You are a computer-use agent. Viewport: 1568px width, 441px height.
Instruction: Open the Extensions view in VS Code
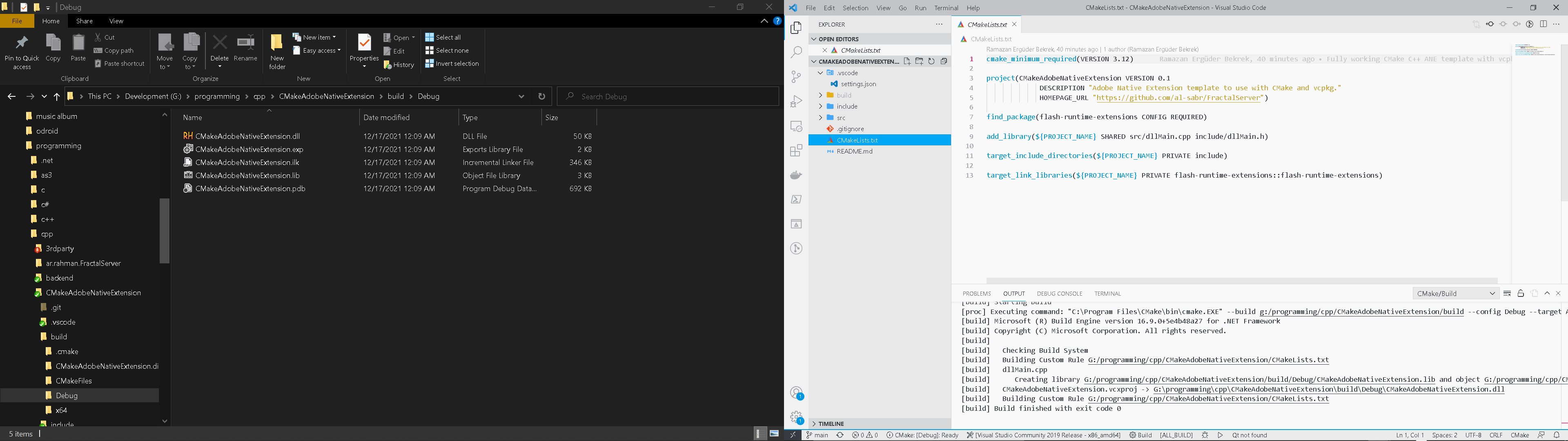pyautogui.click(x=795, y=150)
